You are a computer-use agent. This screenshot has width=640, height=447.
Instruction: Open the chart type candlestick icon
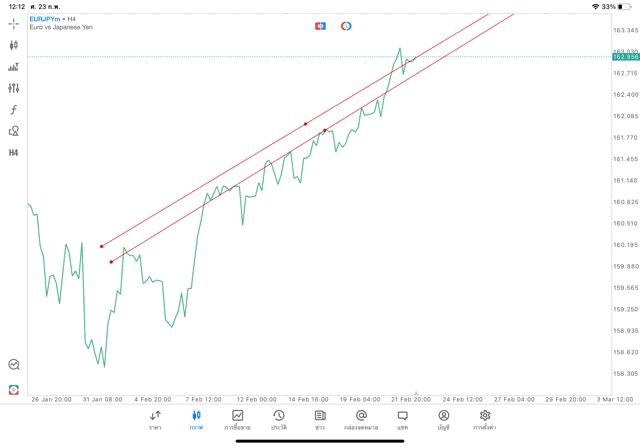pyautogui.click(x=14, y=45)
